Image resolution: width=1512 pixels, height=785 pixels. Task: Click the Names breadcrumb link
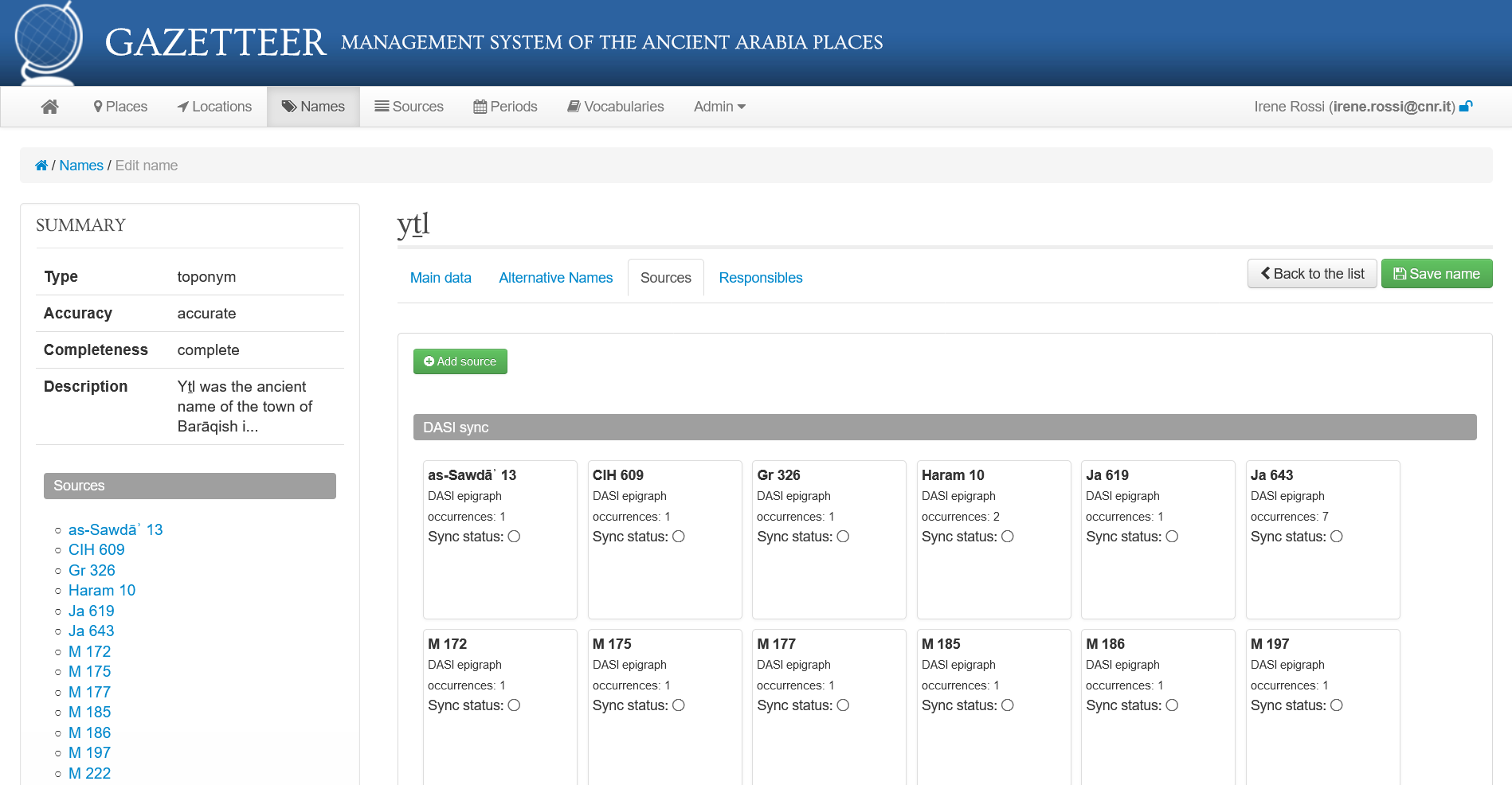(x=81, y=165)
